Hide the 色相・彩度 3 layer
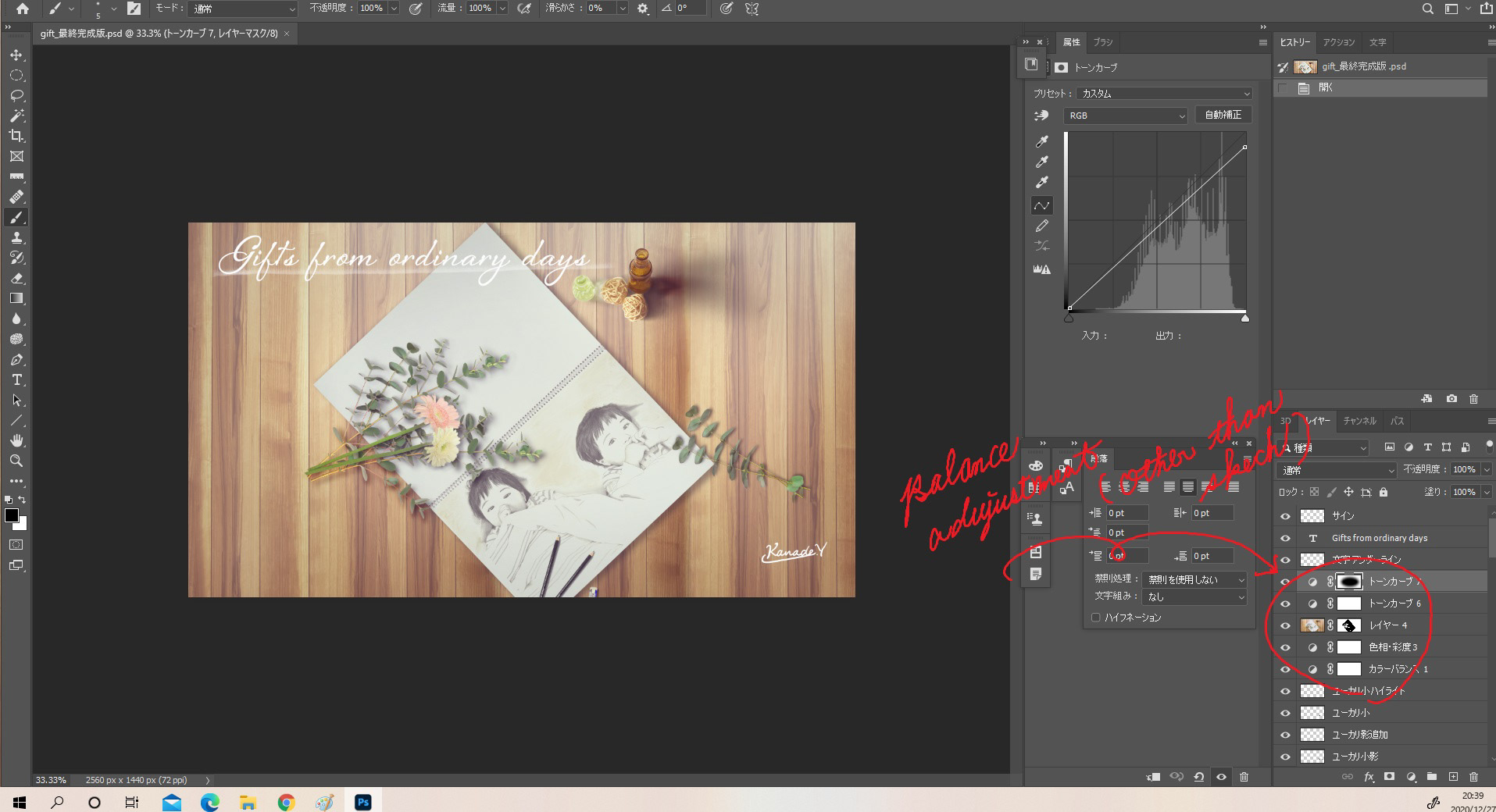The width and height of the screenshot is (1496, 812). point(1285,647)
